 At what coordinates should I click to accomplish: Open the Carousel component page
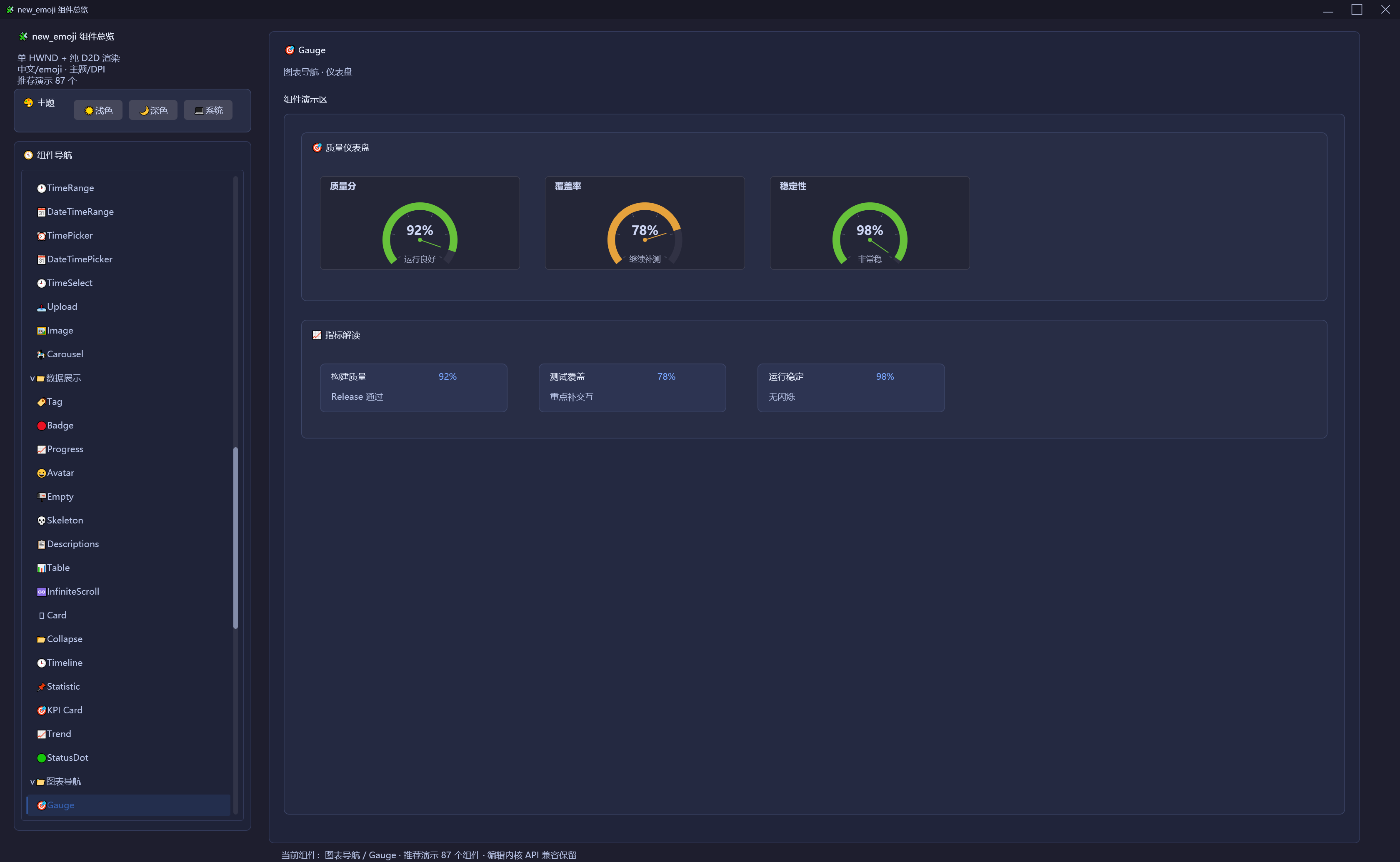click(128, 354)
